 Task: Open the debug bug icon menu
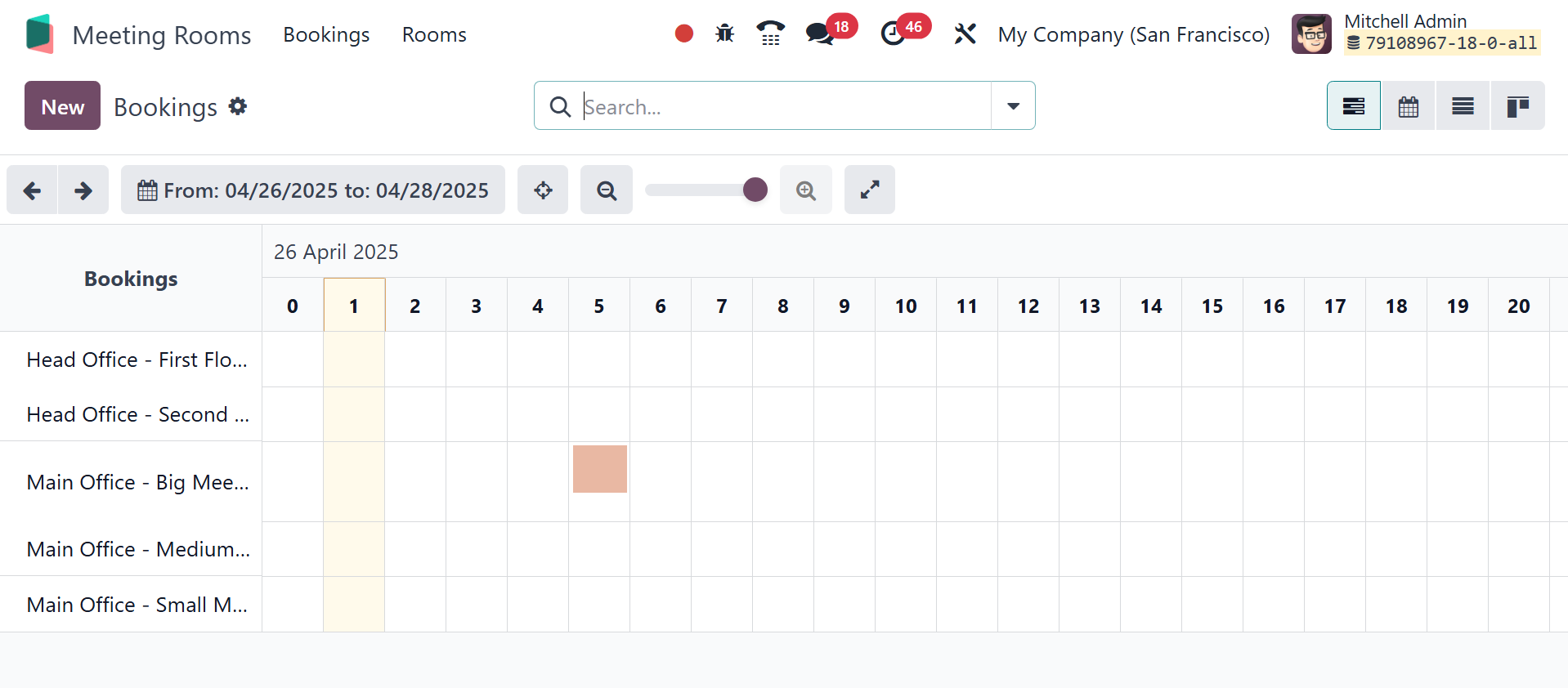(x=724, y=34)
